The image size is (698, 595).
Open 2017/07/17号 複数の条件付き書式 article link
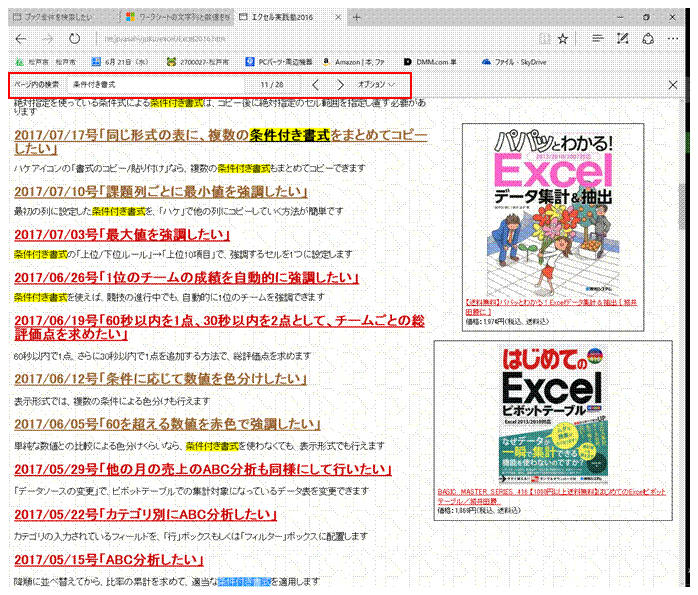(220, 142)
